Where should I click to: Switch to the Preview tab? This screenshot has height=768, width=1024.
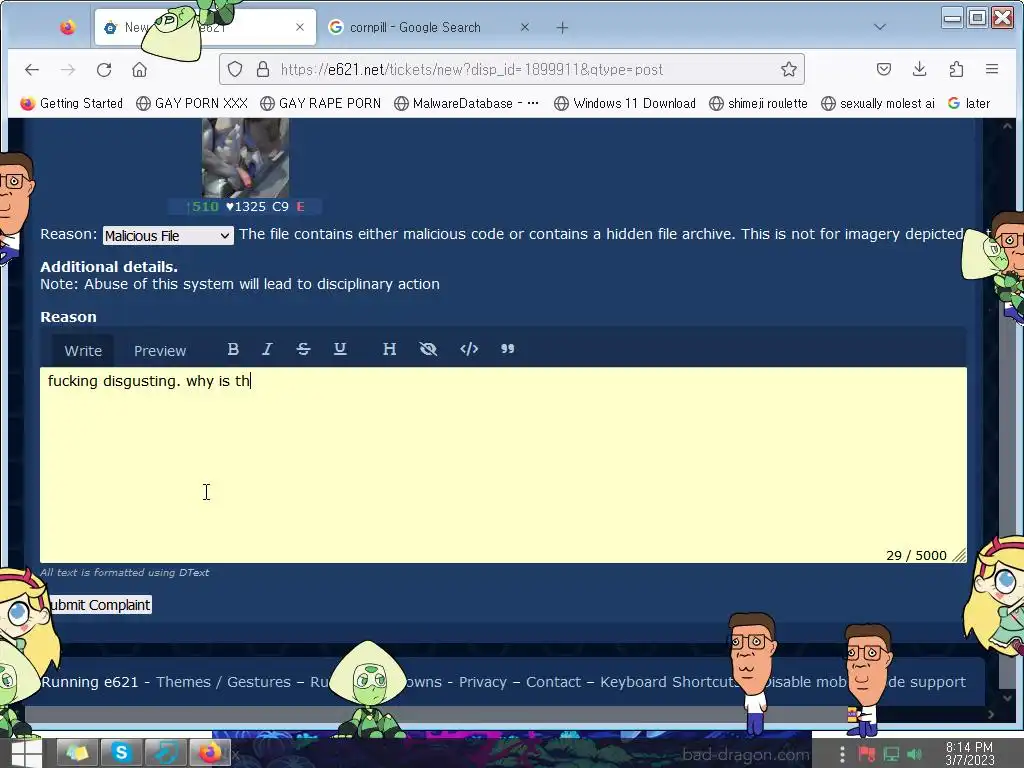(x=160, y=351)
